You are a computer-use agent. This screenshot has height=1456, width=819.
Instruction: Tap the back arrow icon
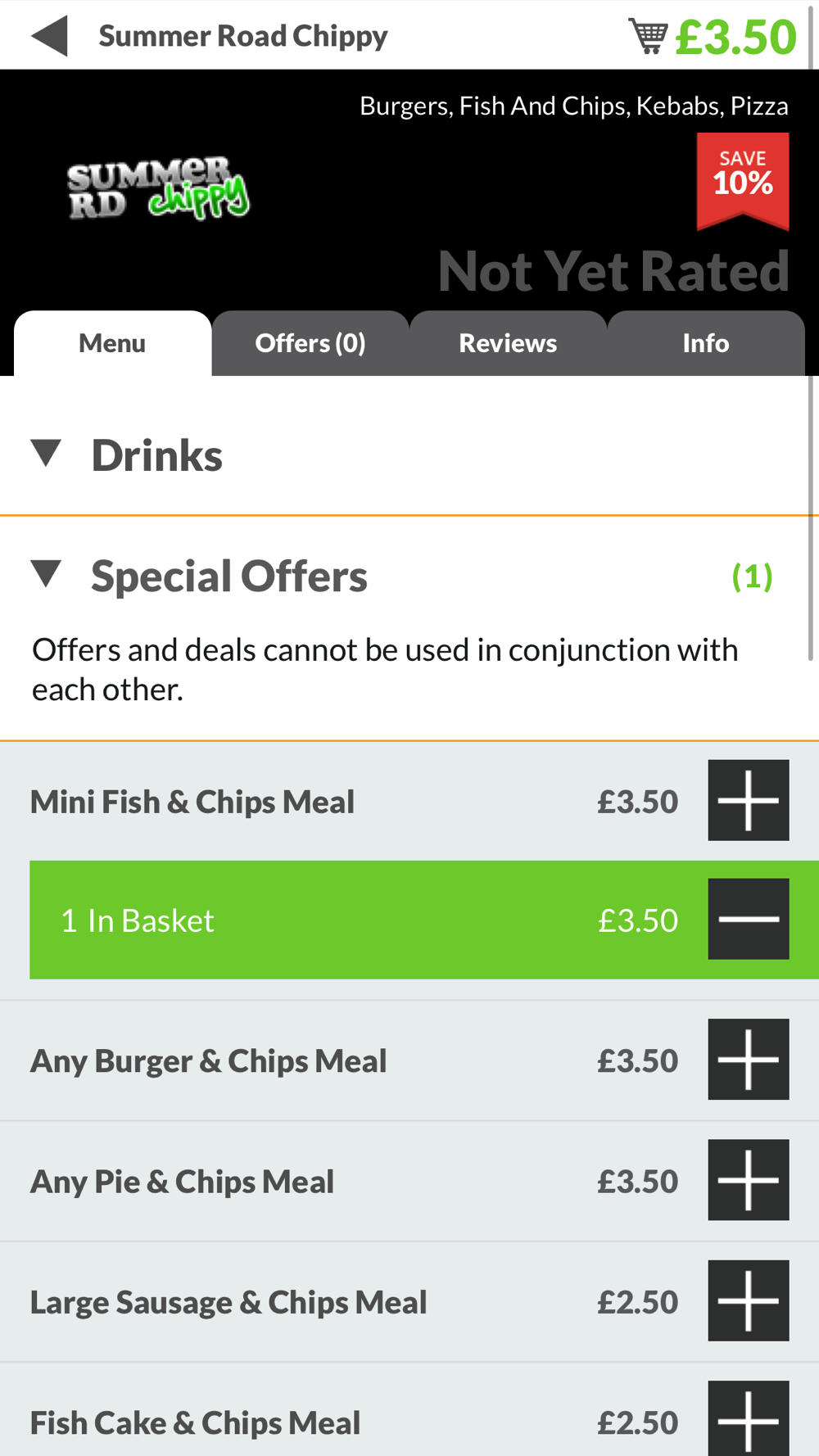point(49,36)
